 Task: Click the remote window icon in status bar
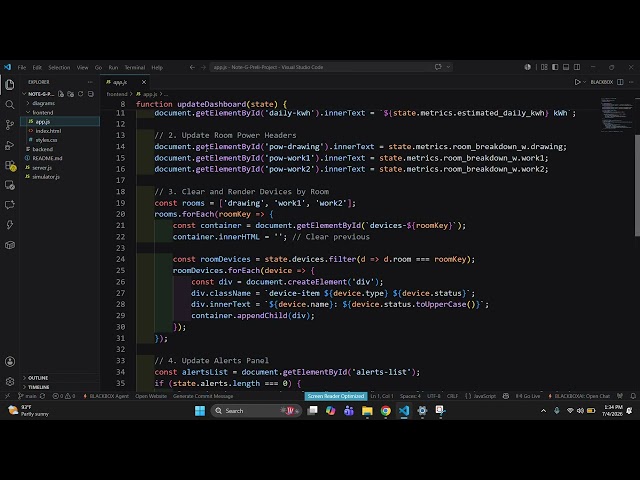click(x=7, y=396)
